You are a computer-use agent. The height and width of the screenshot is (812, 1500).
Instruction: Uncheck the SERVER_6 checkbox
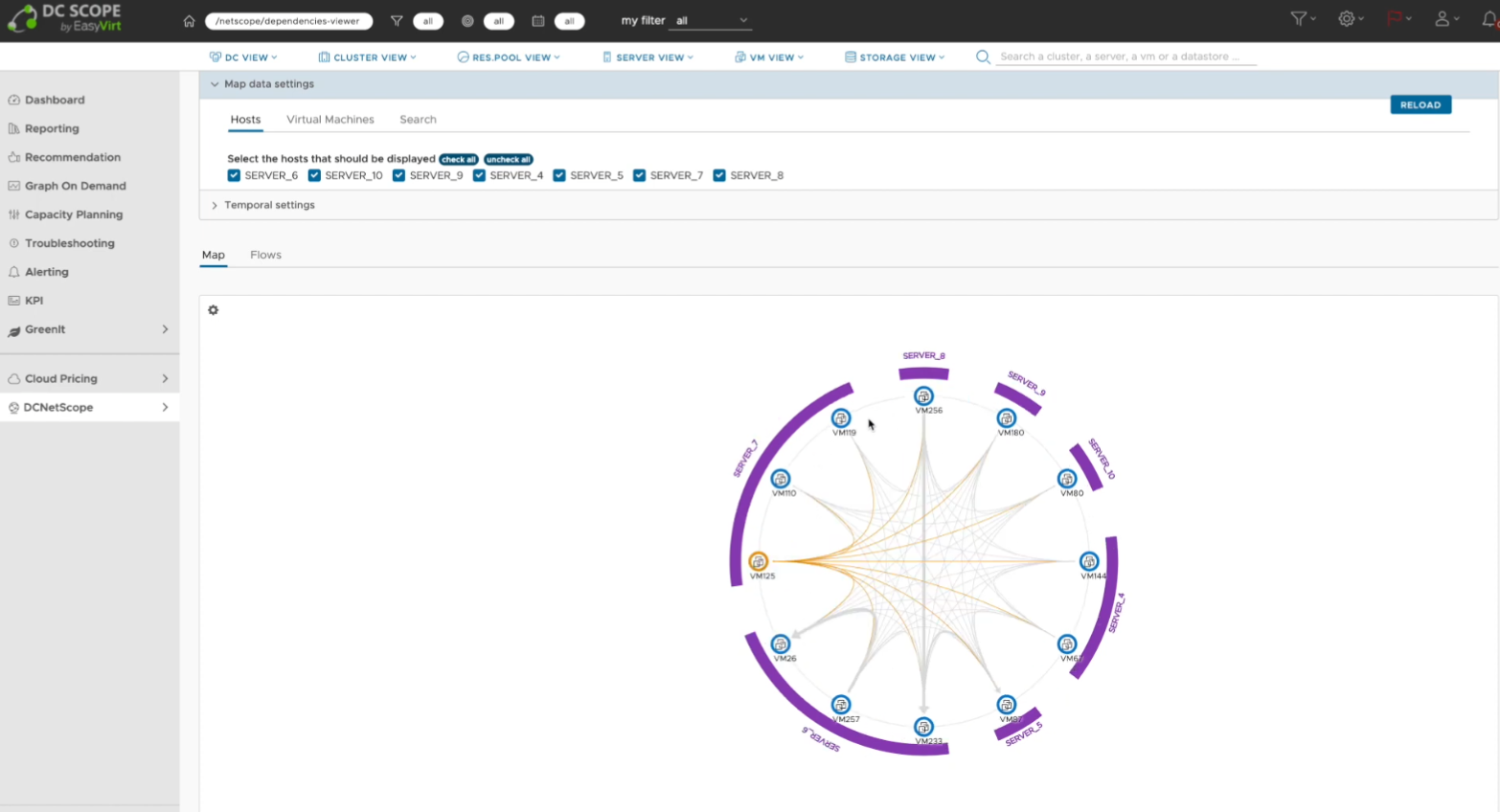tap(234, 175)
